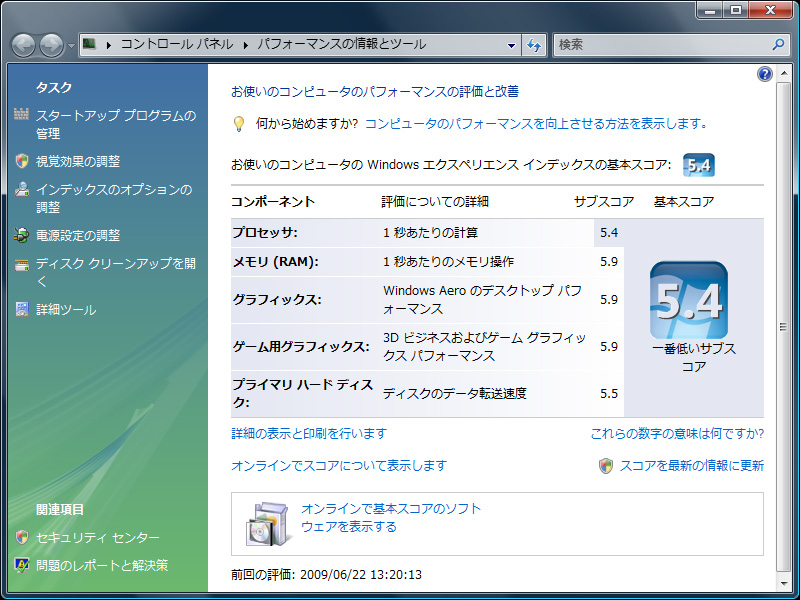Go back with the navigation back arrow
This screenshot has height=600, width=800.
click(24, 45)
